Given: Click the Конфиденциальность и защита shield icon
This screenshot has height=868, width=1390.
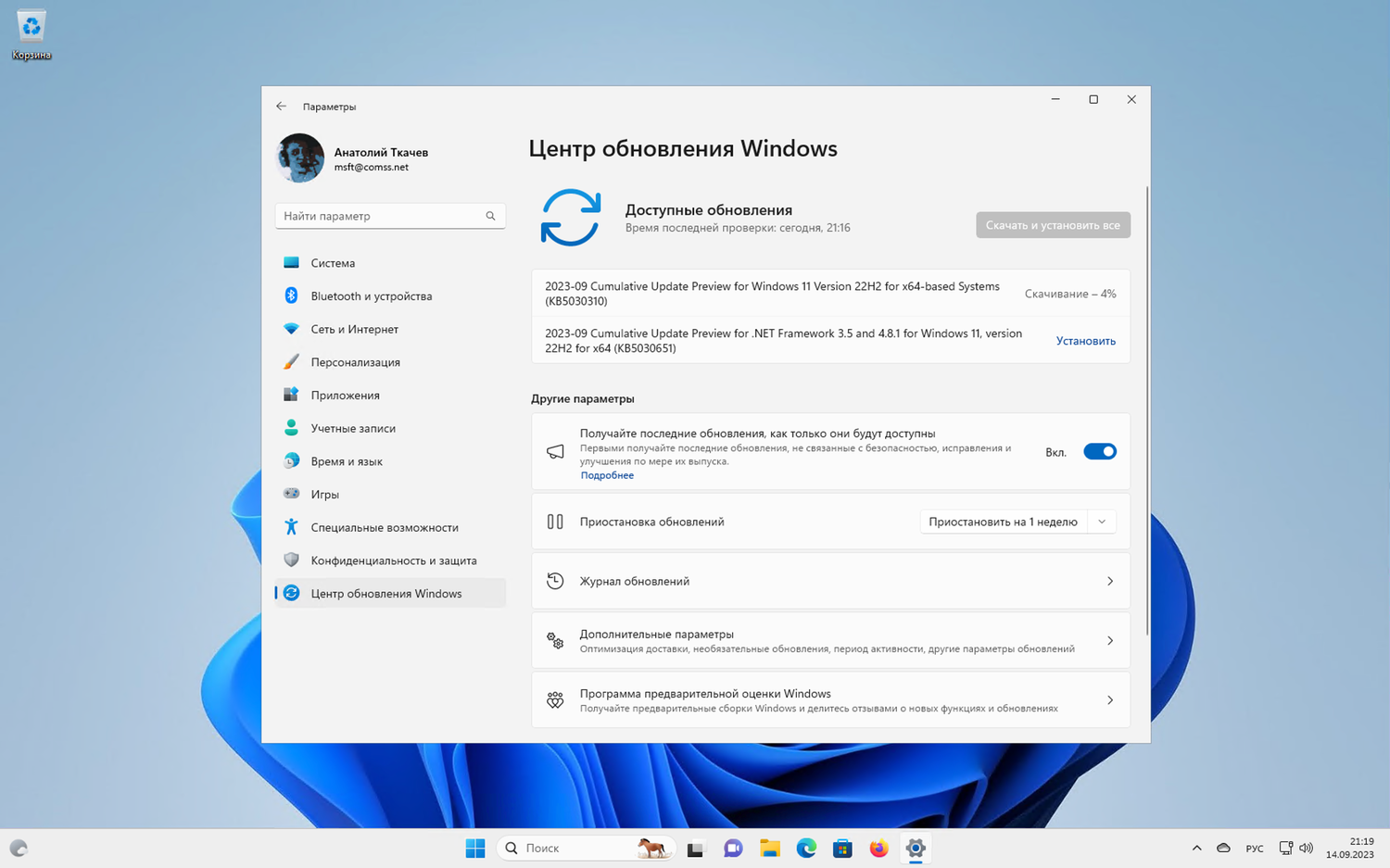Looking at the screenshot, I should point(291,560).
